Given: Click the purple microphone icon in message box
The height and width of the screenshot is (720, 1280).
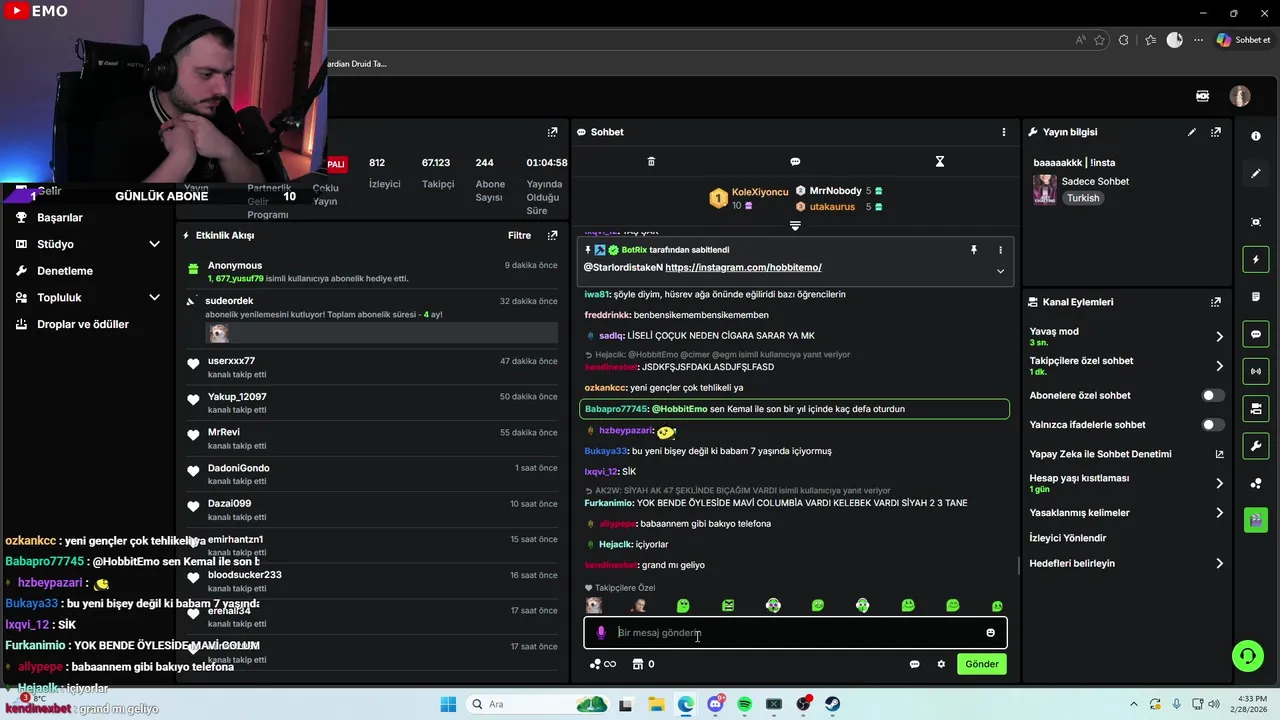Looking at the screenshot, I should (x=601, y=632).
